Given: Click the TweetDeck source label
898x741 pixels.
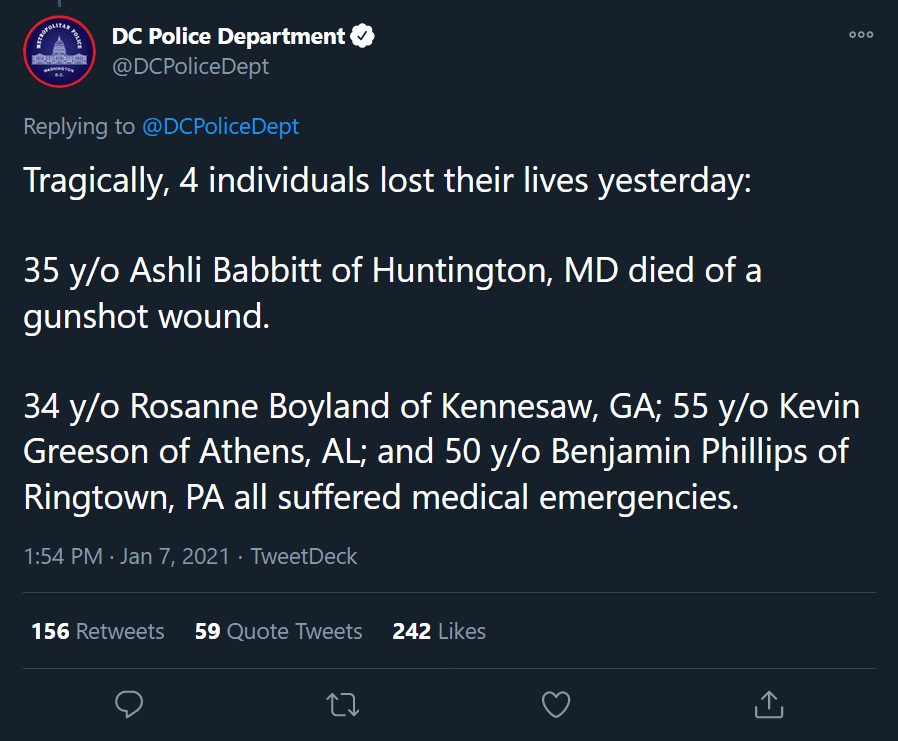Looking at the screenshot, I should [x=304, y=557].
